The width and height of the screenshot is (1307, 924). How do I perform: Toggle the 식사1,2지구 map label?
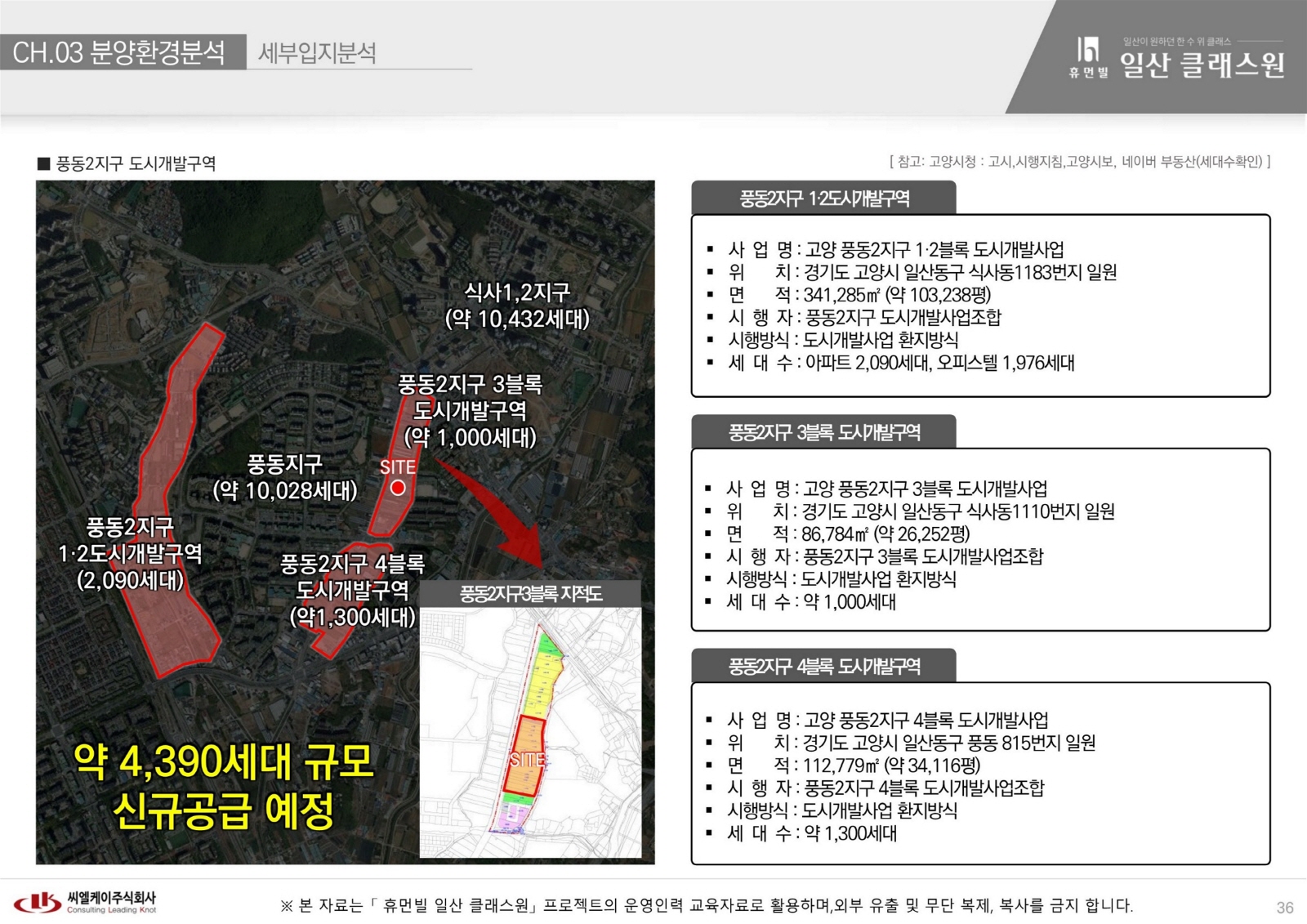[x=519, y=302]
